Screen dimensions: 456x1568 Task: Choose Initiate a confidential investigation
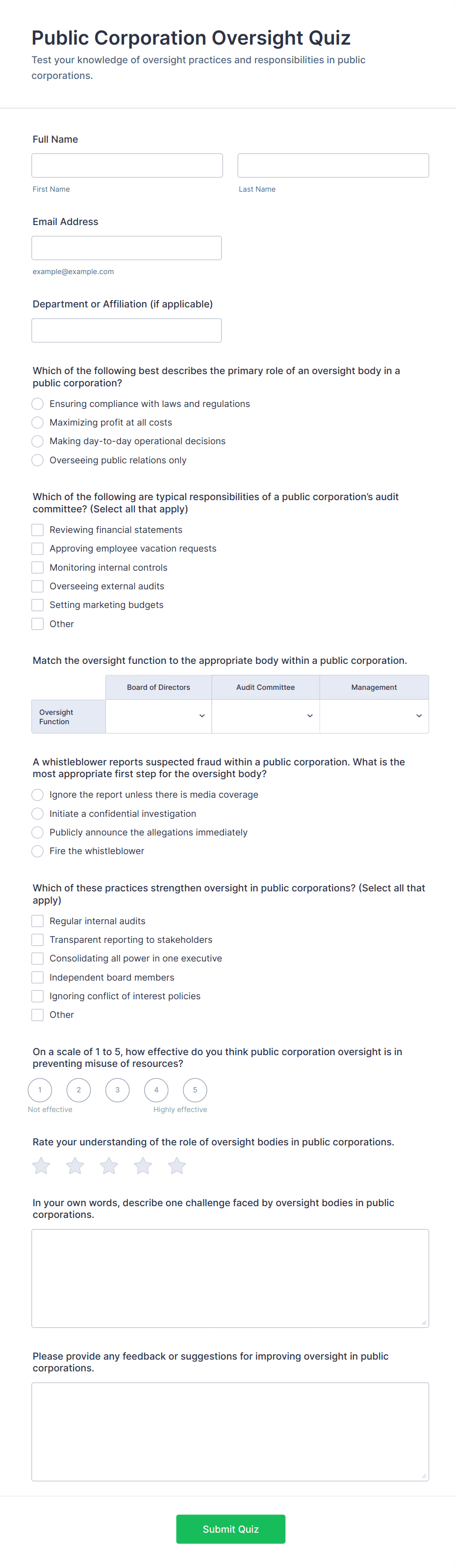point(38,813)
